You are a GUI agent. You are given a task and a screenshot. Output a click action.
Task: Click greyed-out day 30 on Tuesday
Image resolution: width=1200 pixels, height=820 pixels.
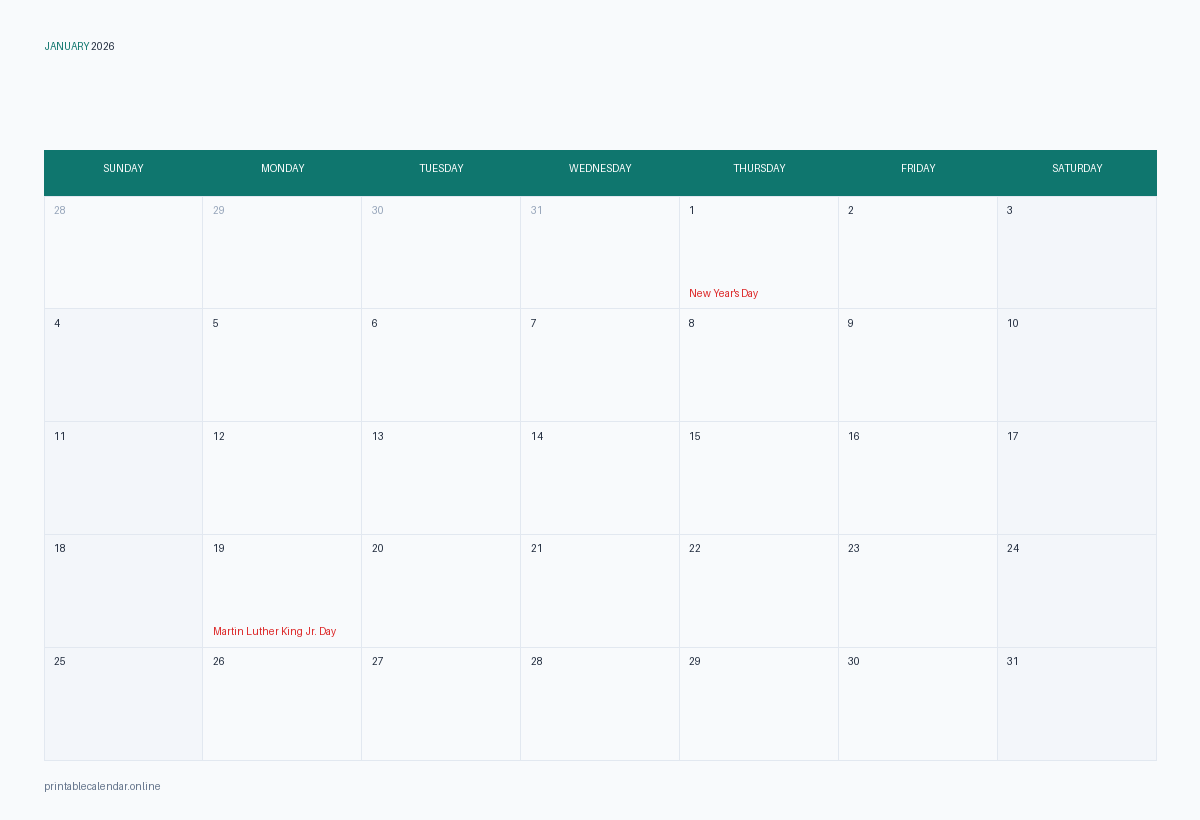tap(378, 210)
